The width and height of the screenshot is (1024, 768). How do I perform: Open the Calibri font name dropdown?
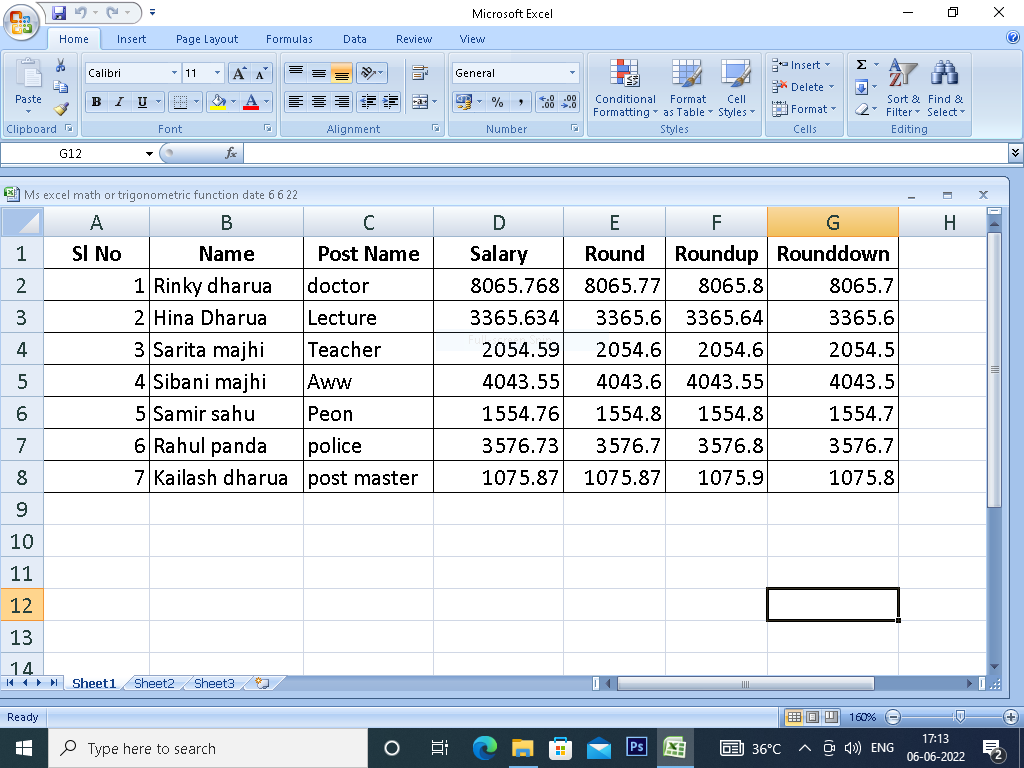click(174, 73)
